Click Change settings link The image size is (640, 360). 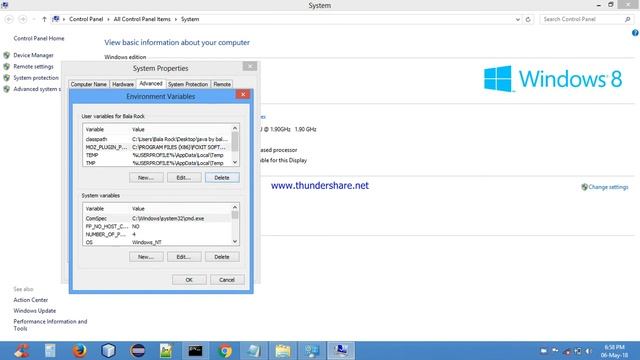(608, 187)
